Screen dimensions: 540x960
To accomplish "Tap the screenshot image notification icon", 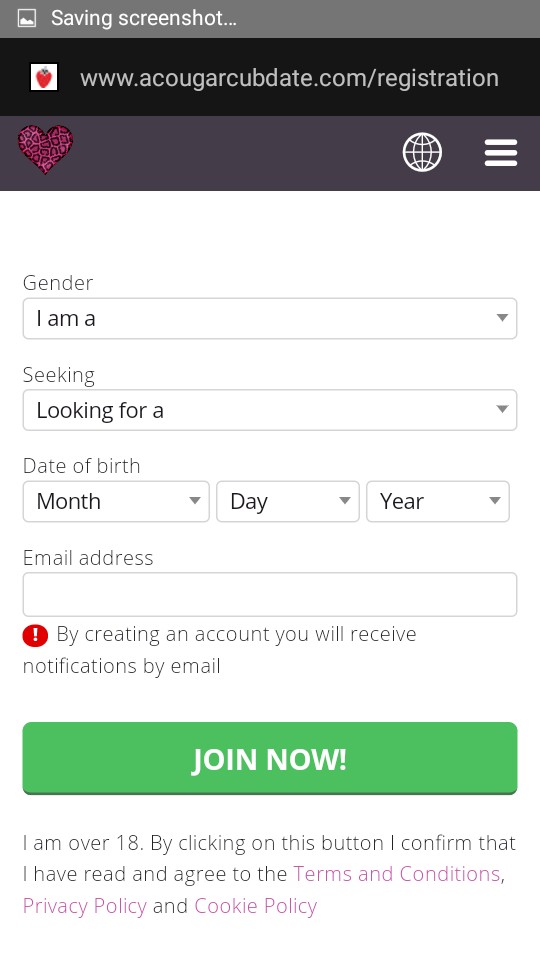I will coord(26,18).
